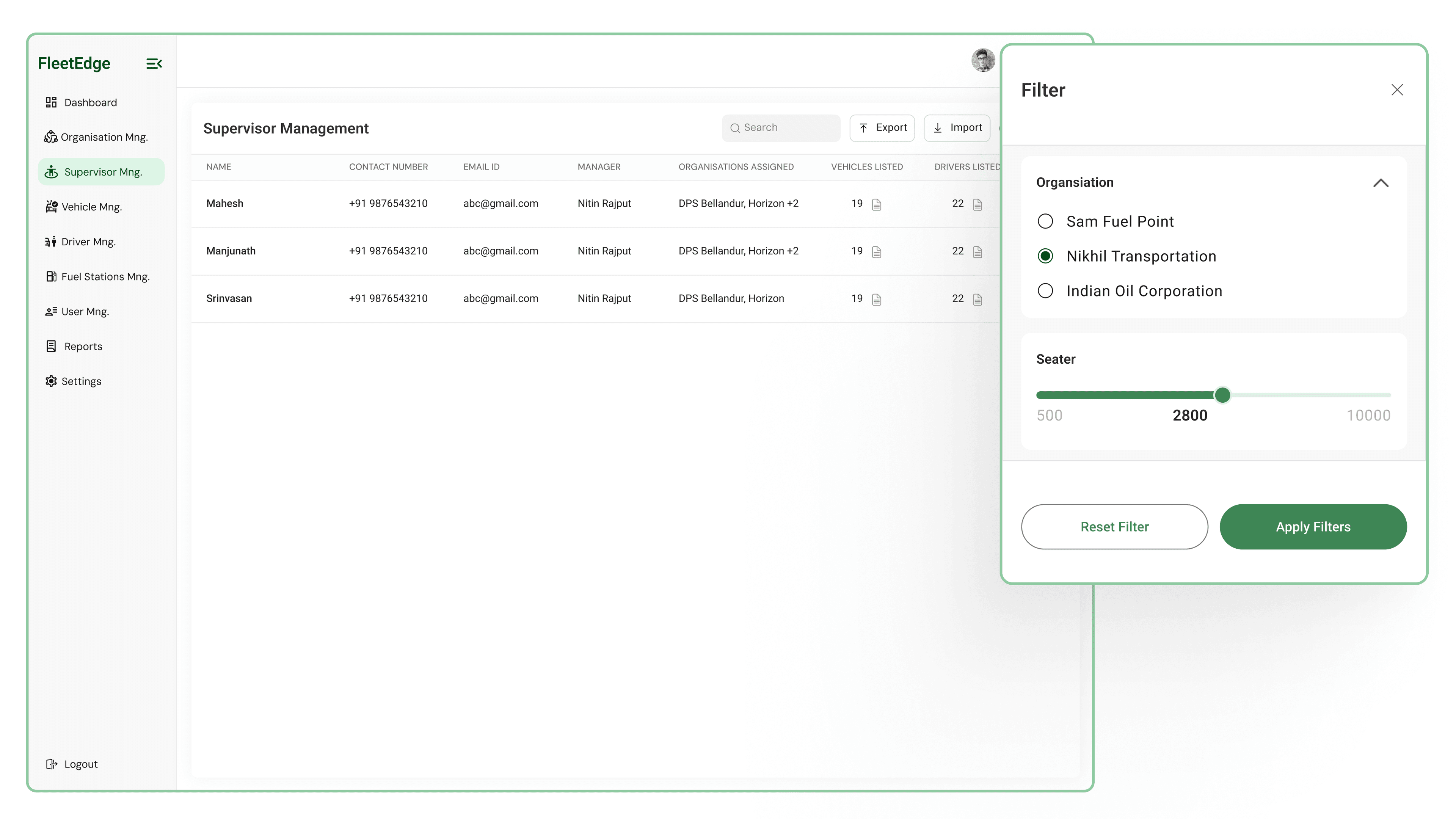Click the ORGANISATIONS ASSIGNED column header
This screenshot has height=819, width=1456.
(x=736, y=167)
